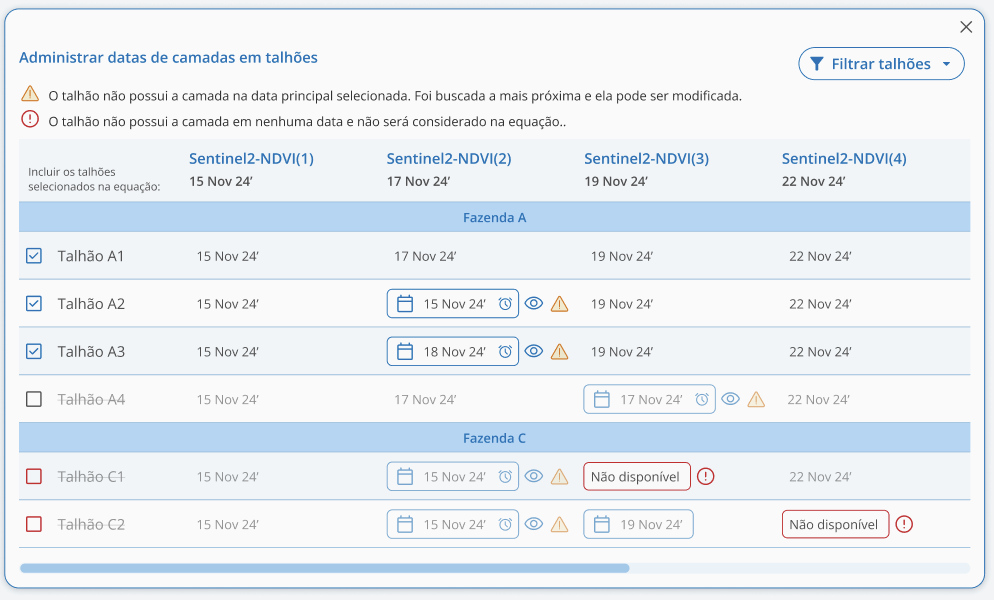Click the clock icon in Talhão C1 date field

tap(505, 477)
